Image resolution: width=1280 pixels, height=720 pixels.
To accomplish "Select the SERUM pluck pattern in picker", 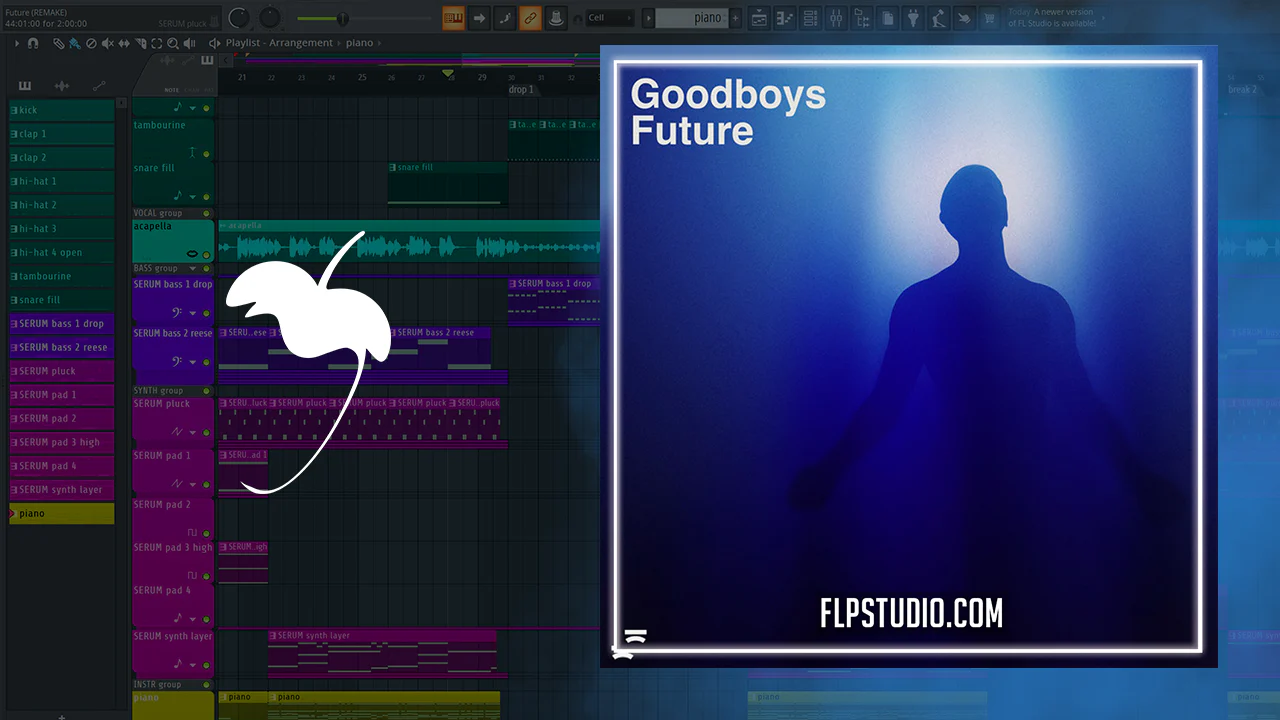I will (62, 371).
